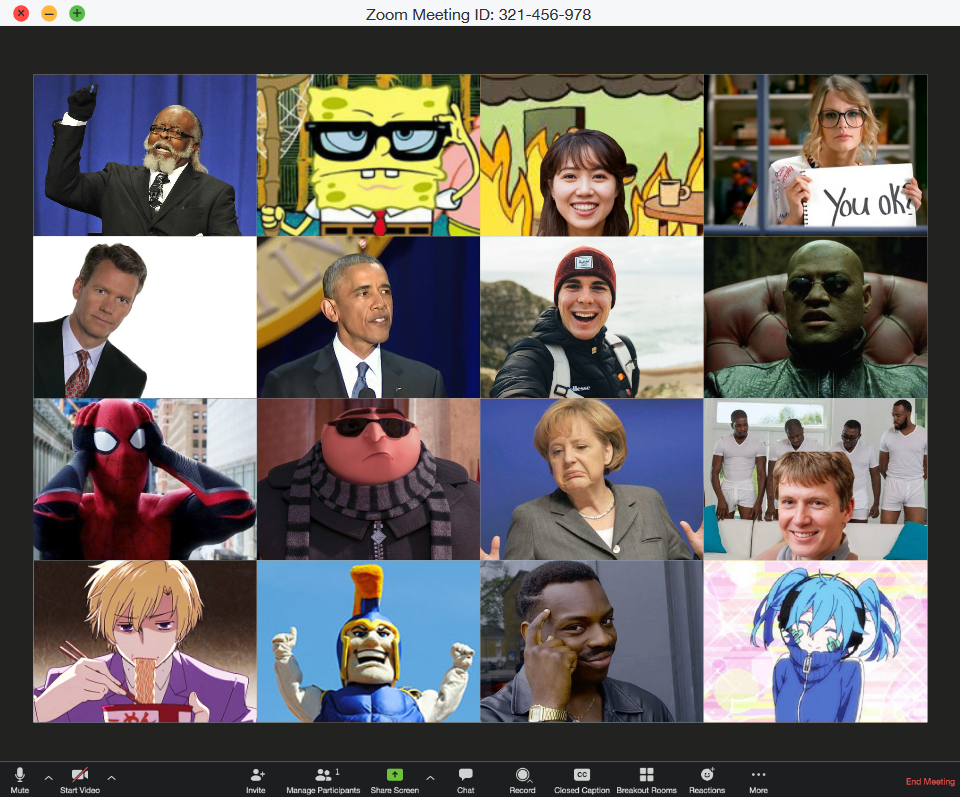Mute the microphone

(20, 780)
